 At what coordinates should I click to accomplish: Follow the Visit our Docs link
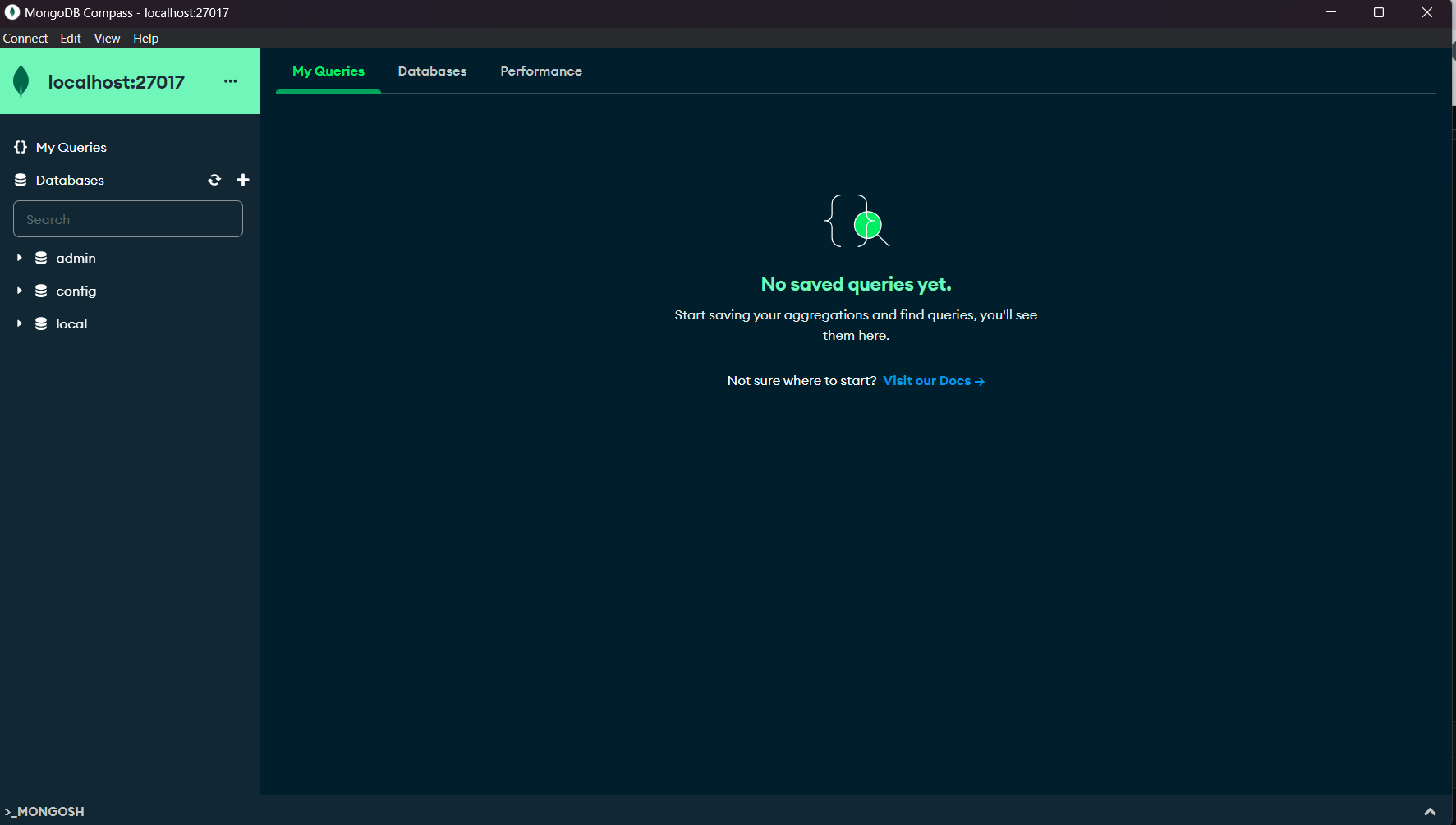pos(932,381)
